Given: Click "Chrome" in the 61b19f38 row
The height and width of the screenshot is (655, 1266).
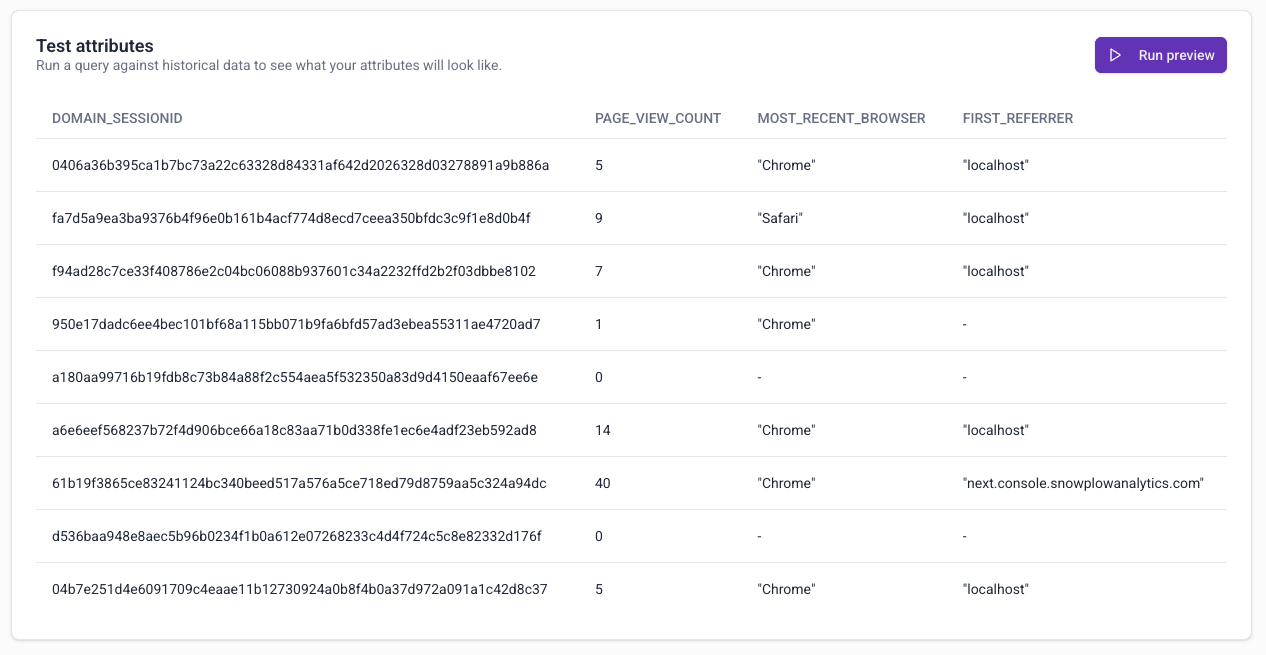Looking at the screenshot, I should pyautogui.click(x=787, y=483).
